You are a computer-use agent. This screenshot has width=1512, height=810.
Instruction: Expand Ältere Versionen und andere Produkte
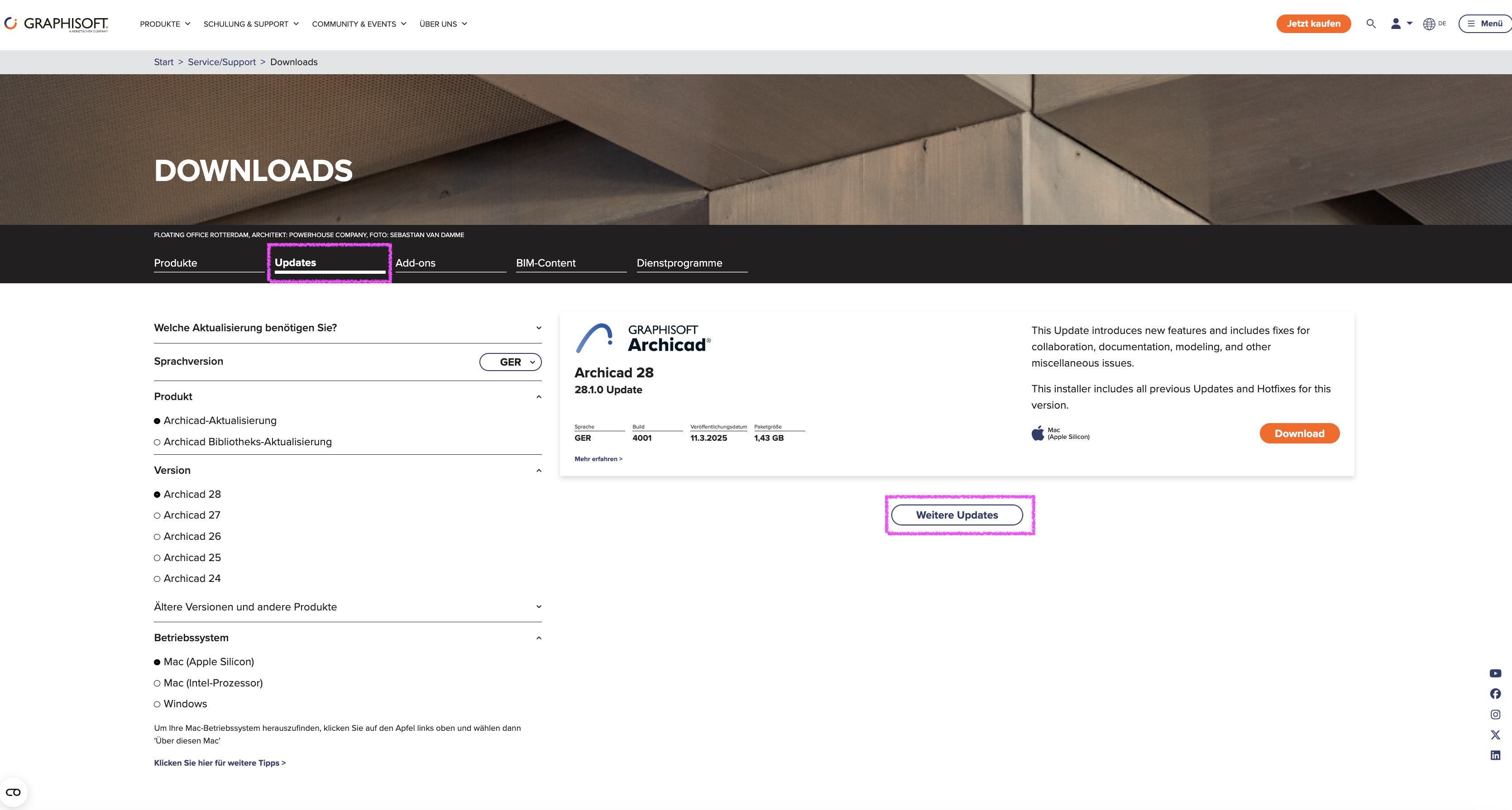(348, 607)
